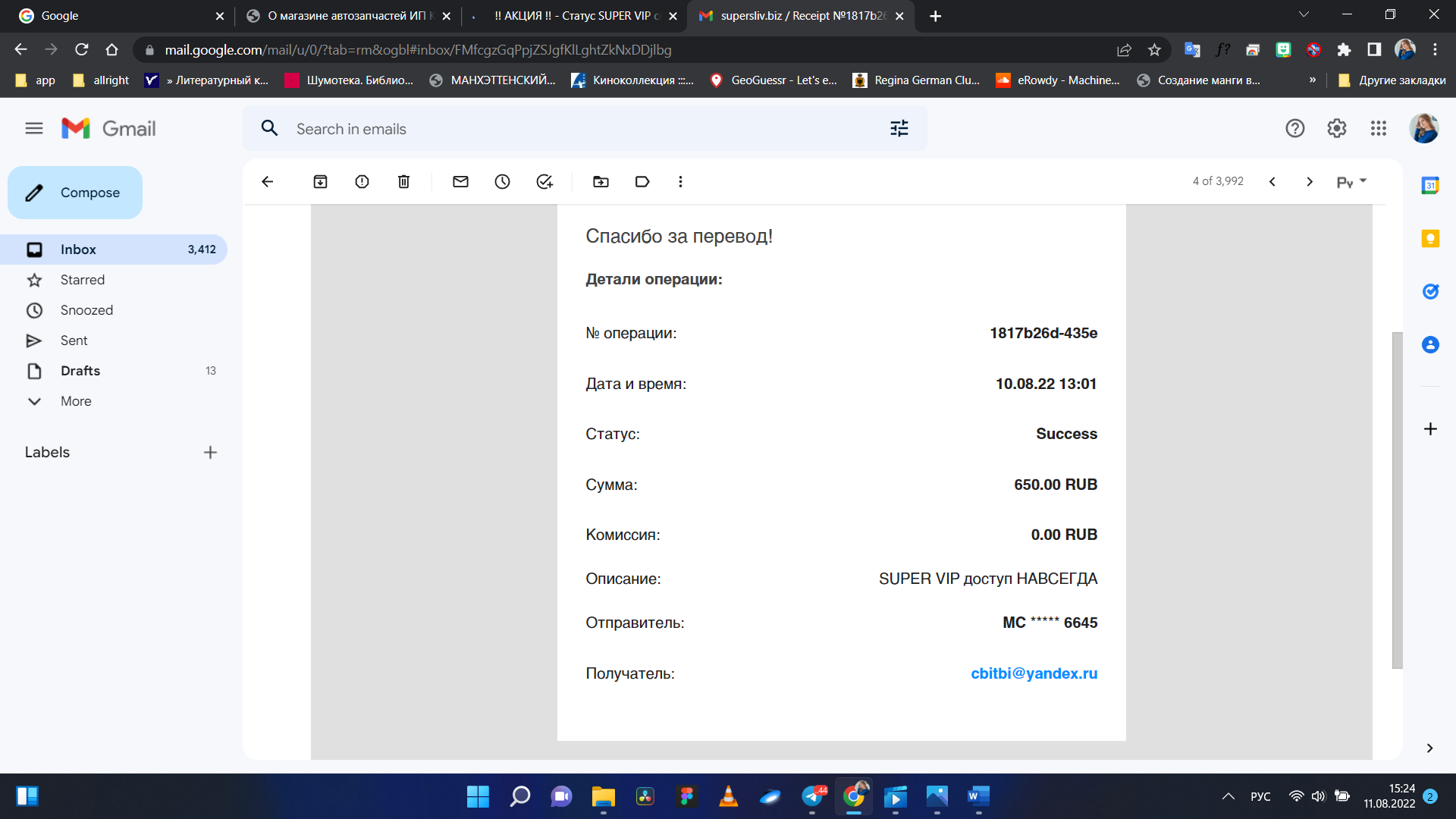Open the input tools language dropdown
1456x819 pixels.
pos(1352,181)
